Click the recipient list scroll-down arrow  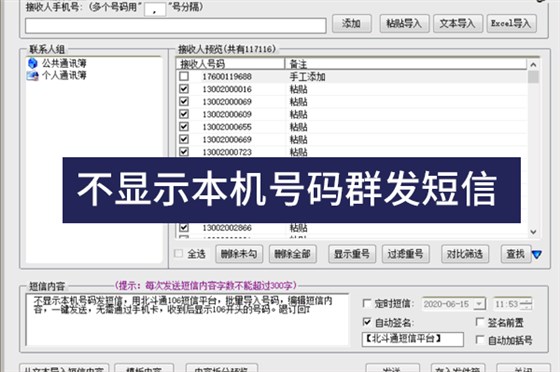[x=533, y=232]
